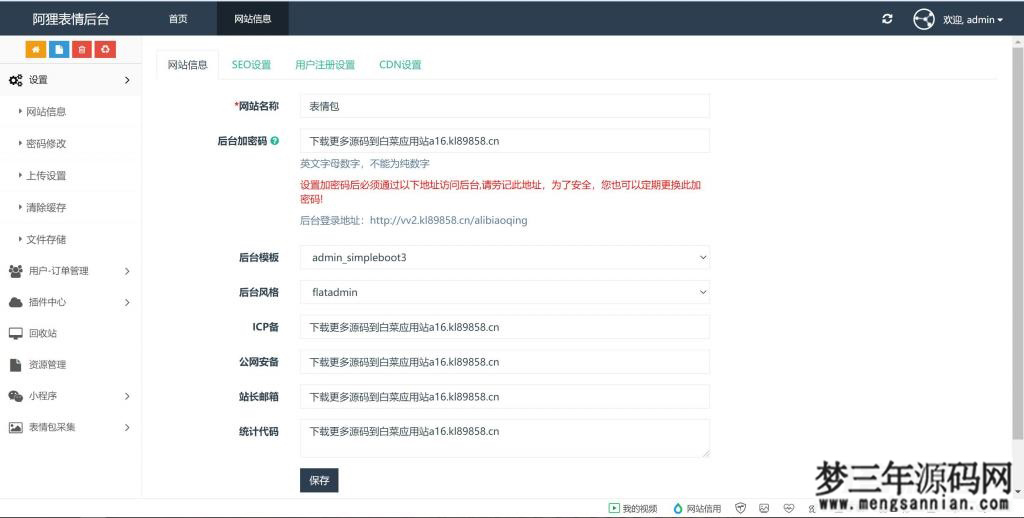Screen dimensions: 1024x518
Task: Click the refresh icon in top bar
Action: click(887, 19)
